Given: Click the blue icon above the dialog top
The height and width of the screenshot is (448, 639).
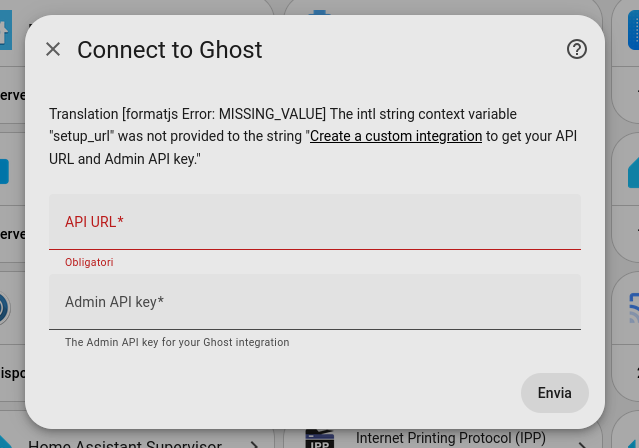Looking at the screenshot, I should [x=320, y=12].
